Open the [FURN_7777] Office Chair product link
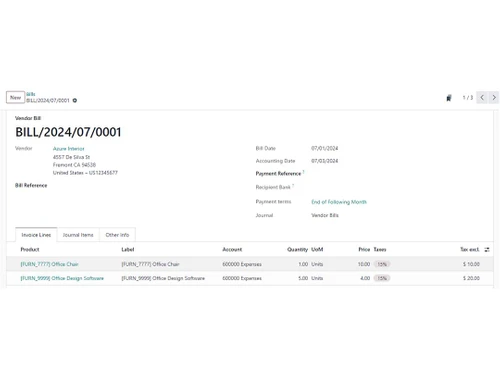The height and width of the screenshot is (375, 500). [49, 264]
